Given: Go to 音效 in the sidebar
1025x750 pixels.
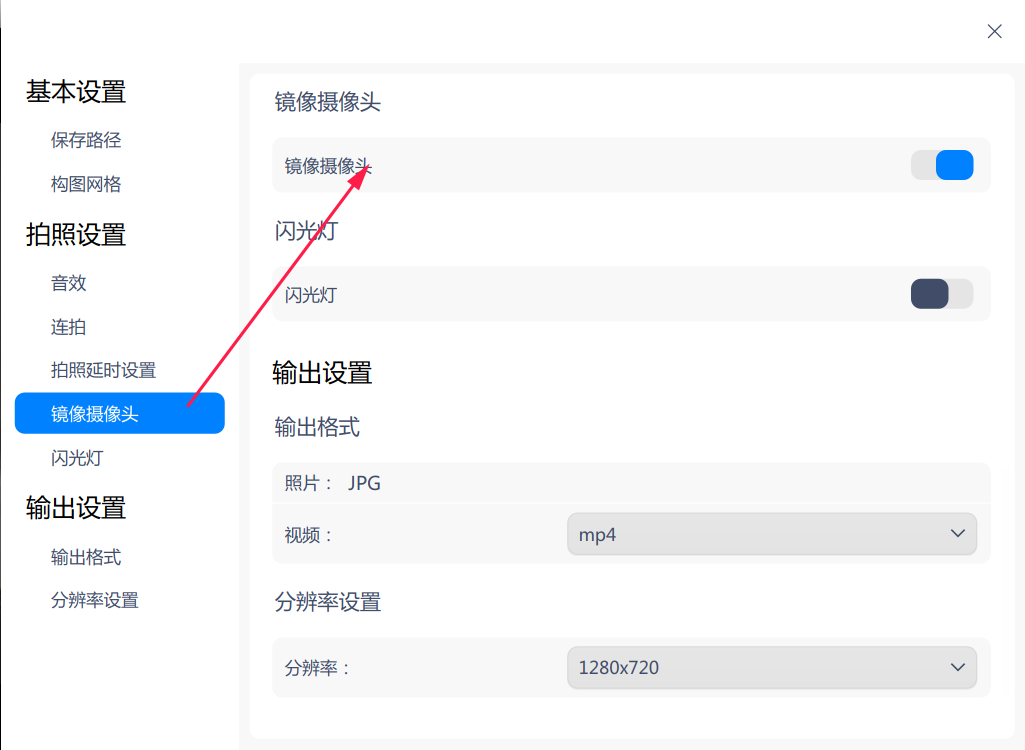Looking at the screenshot, I should [x=69, y=283].
